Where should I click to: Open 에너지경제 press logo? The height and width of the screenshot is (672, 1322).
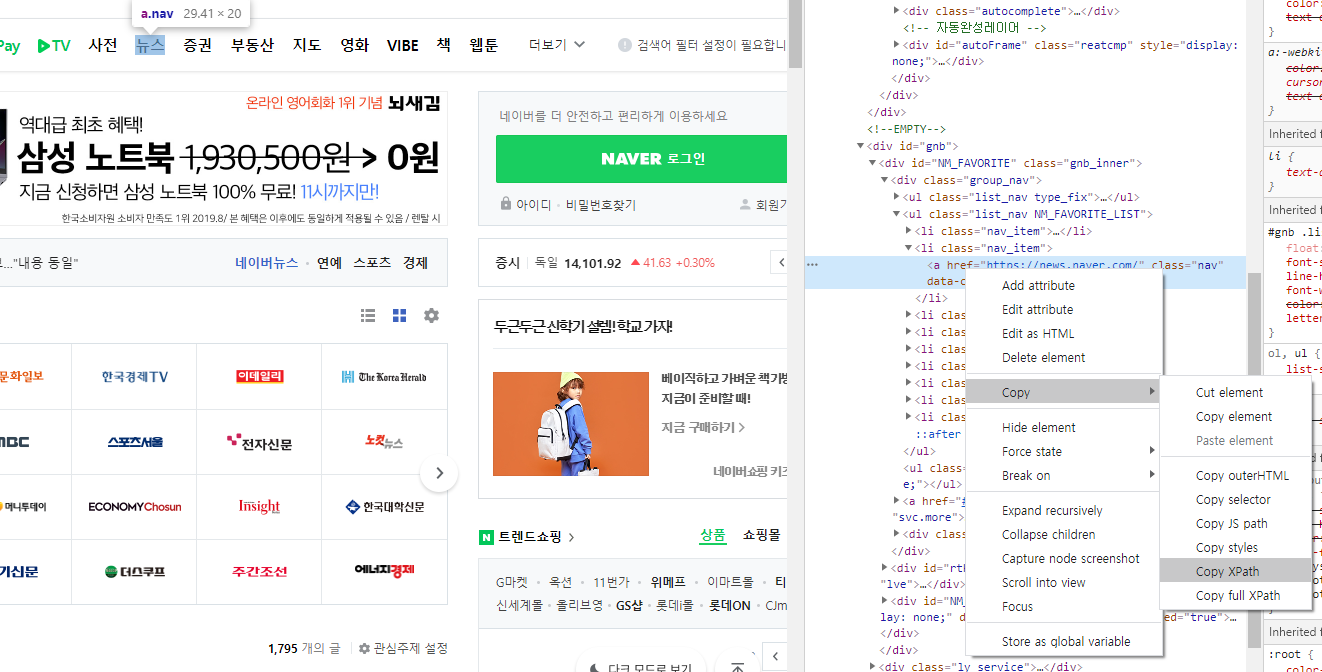(x=384, y=570)
